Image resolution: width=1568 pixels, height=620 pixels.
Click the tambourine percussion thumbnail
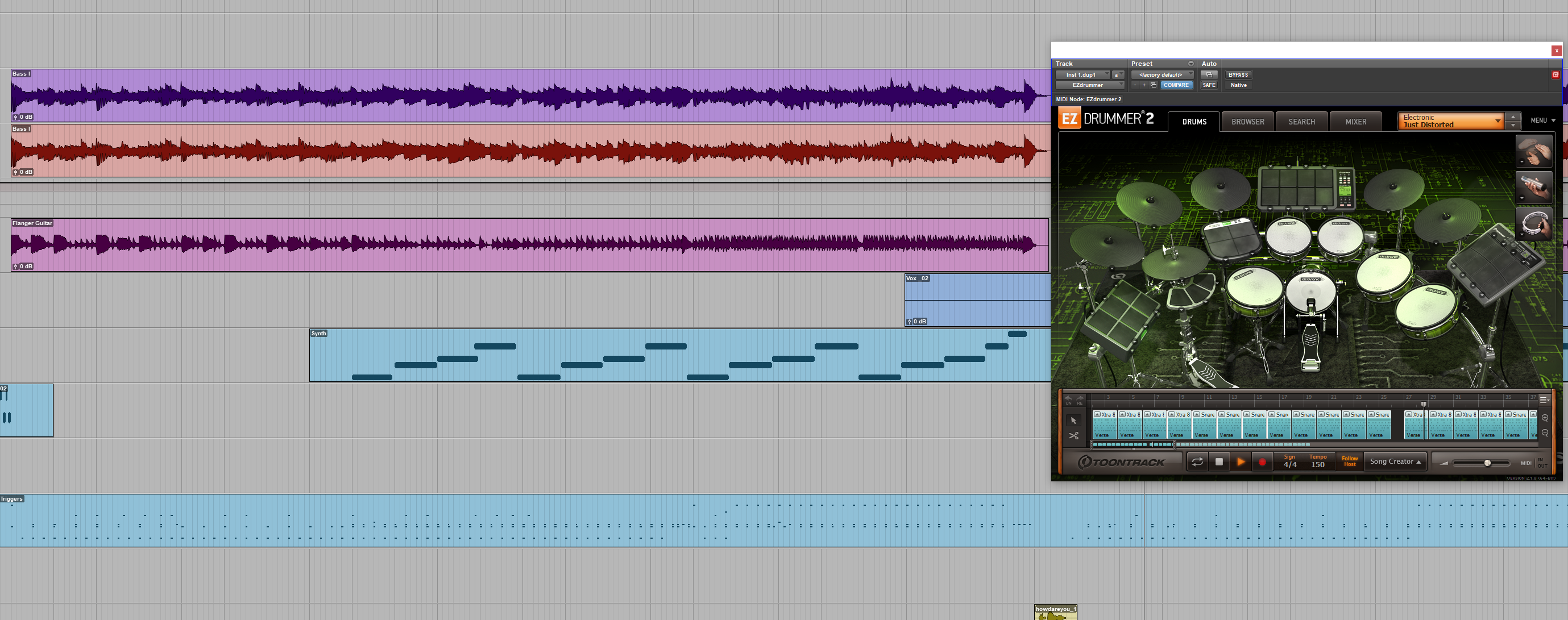point(1533,223)
